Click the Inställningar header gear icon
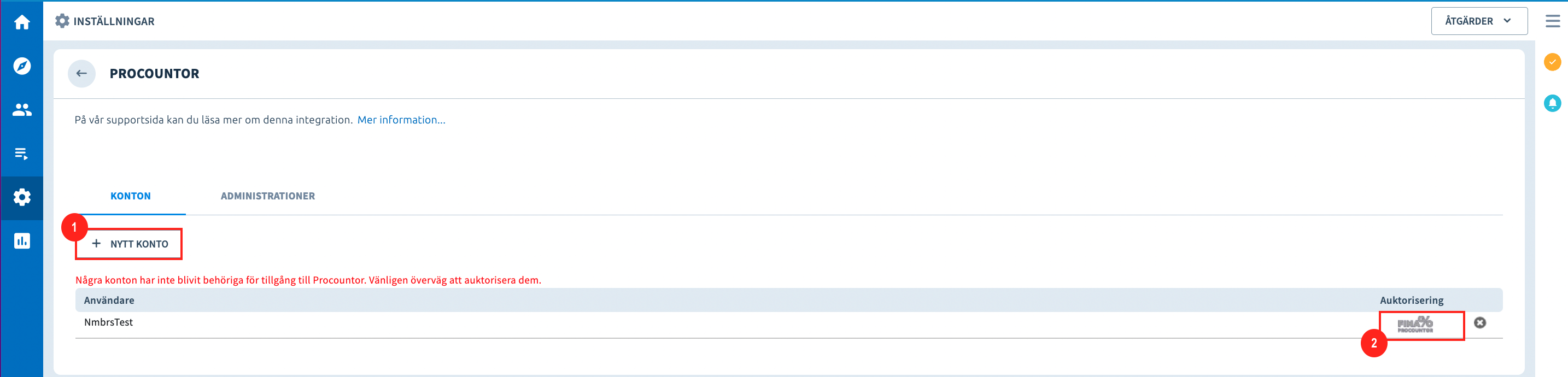The height and width of the screenshot is (377, 1568). [62, 21]
